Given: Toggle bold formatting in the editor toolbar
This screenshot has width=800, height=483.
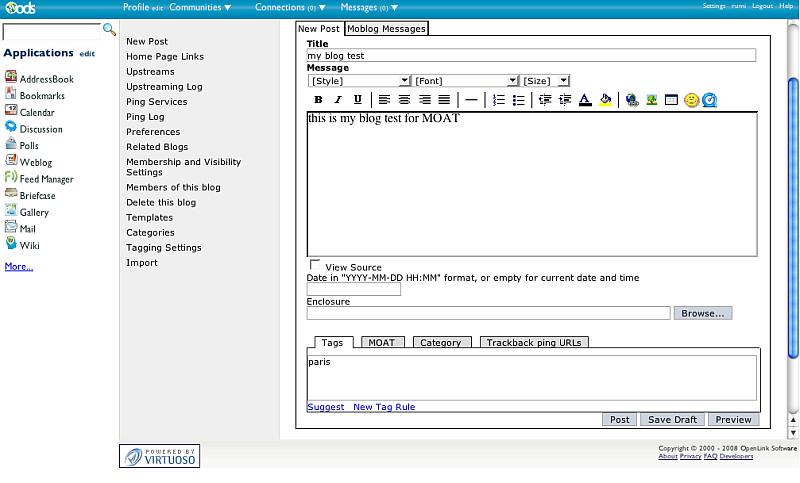Looking at the screenshot, I should click(318, 100).
